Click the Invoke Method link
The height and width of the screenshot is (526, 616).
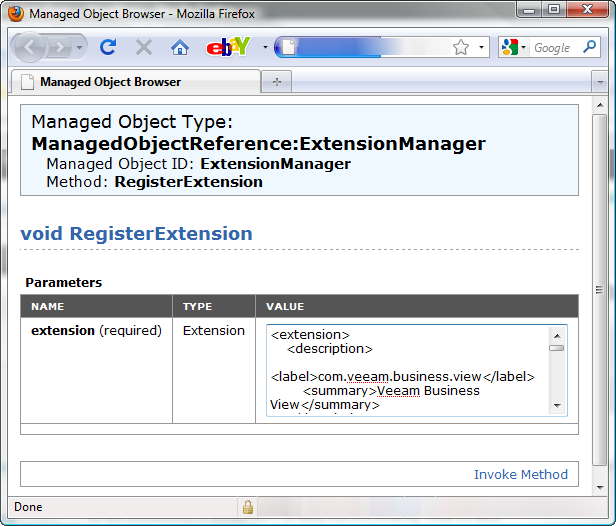[x=520, y=474]
